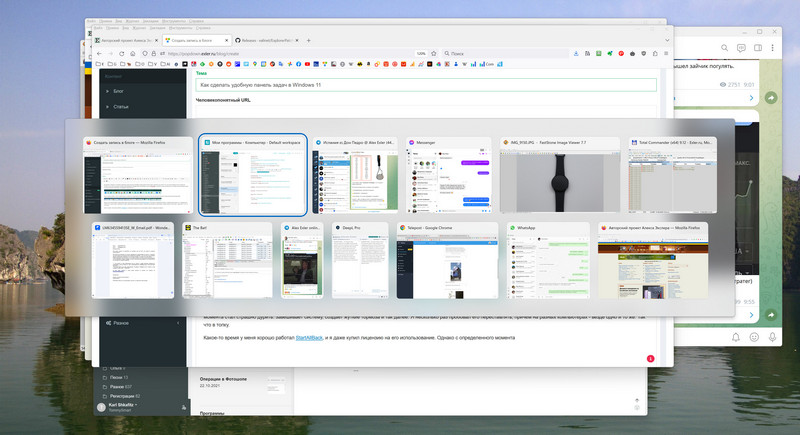
Task: Click the notification bell icon at bottom right
Action: 734,336
